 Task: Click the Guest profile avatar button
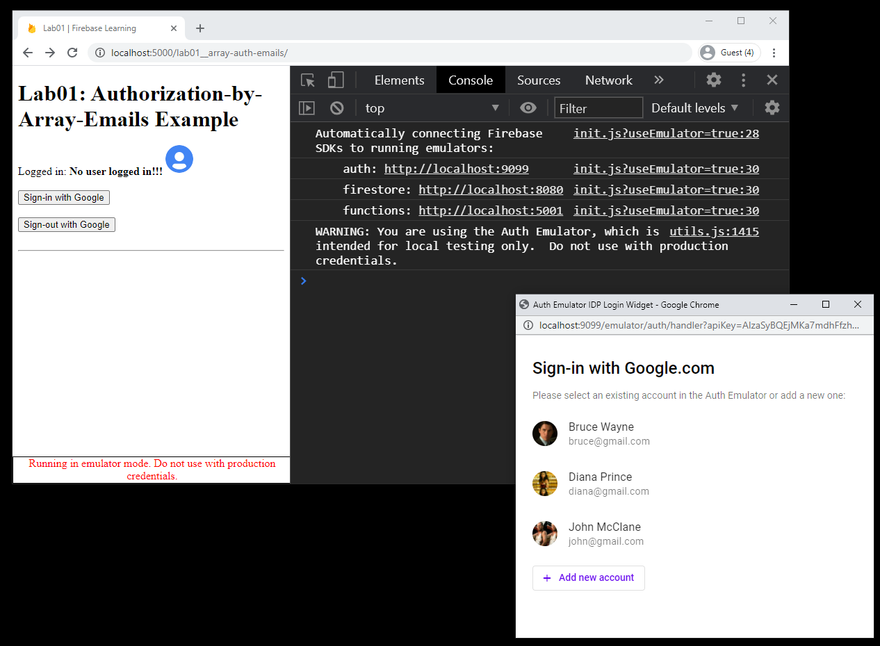tap(729, 53)
